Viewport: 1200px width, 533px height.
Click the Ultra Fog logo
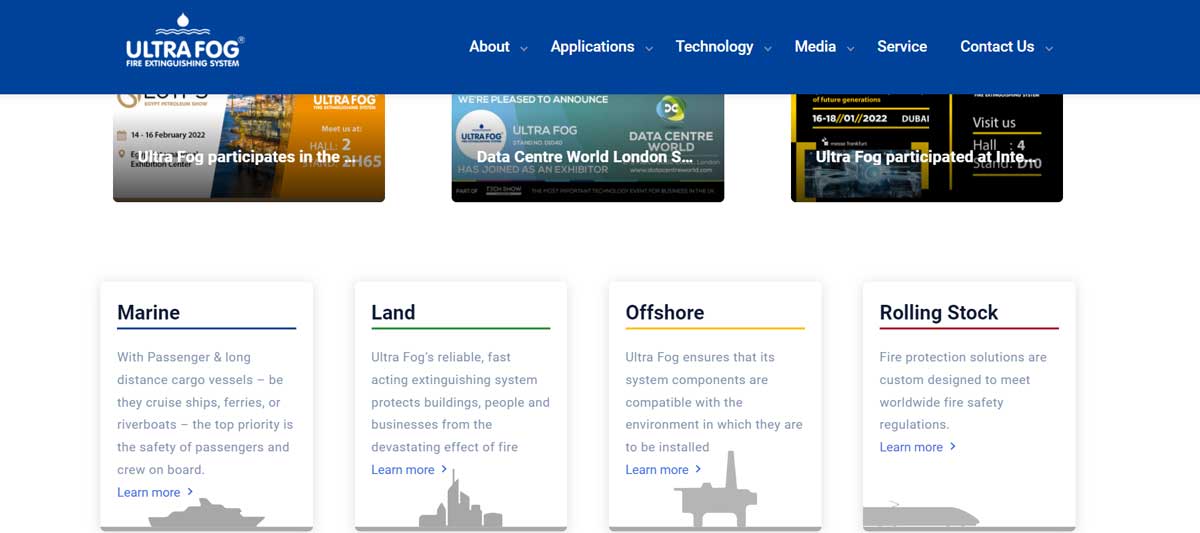pos(185,42)
